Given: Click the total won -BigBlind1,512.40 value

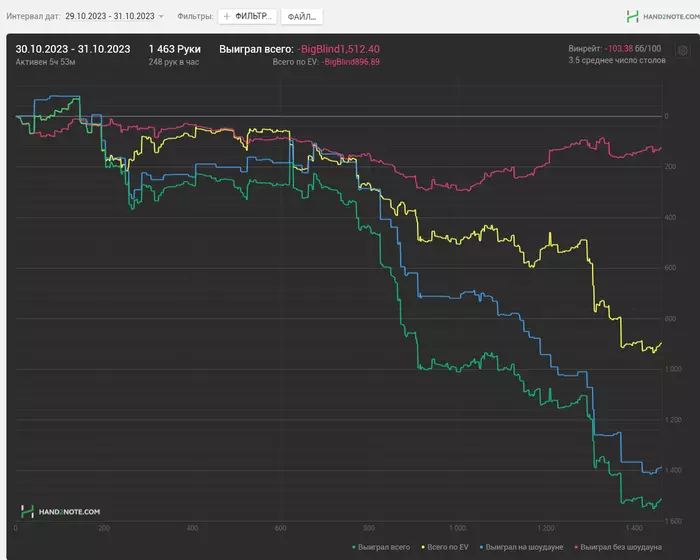Looking at the screenshot, I should [338, 48].
